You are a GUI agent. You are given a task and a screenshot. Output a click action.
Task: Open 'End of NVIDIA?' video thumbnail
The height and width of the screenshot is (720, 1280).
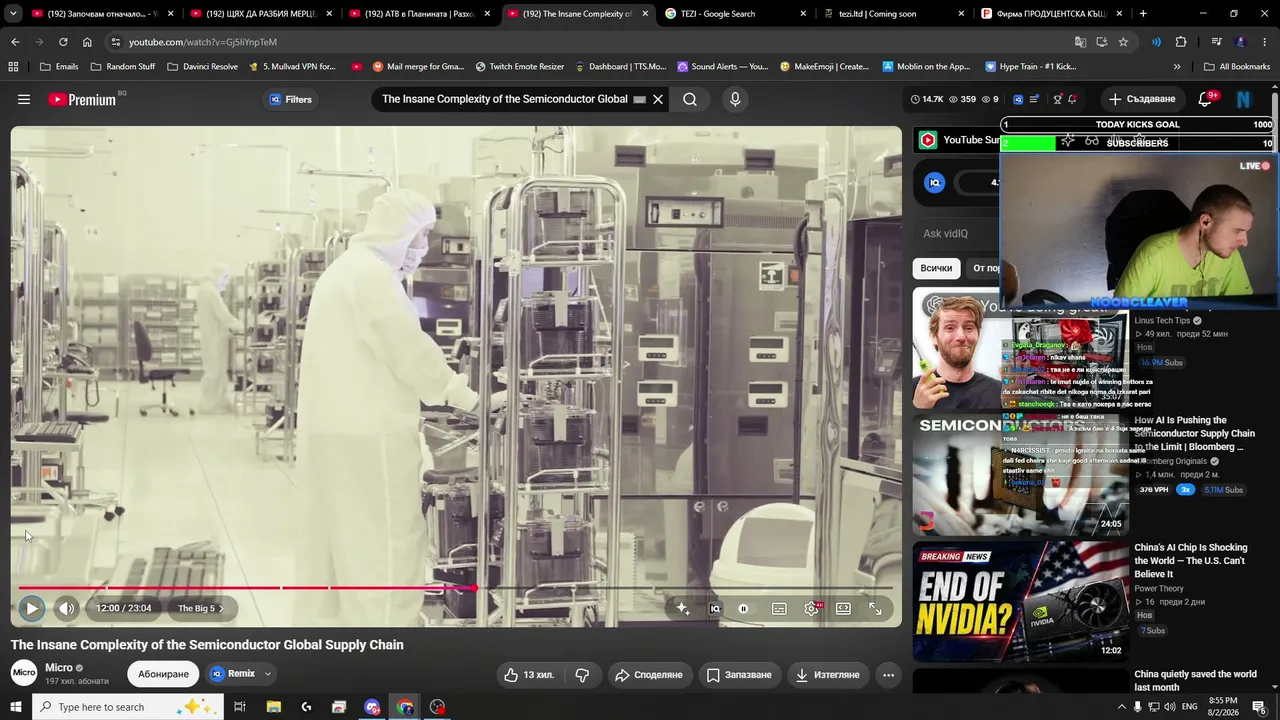[1020, 602]
